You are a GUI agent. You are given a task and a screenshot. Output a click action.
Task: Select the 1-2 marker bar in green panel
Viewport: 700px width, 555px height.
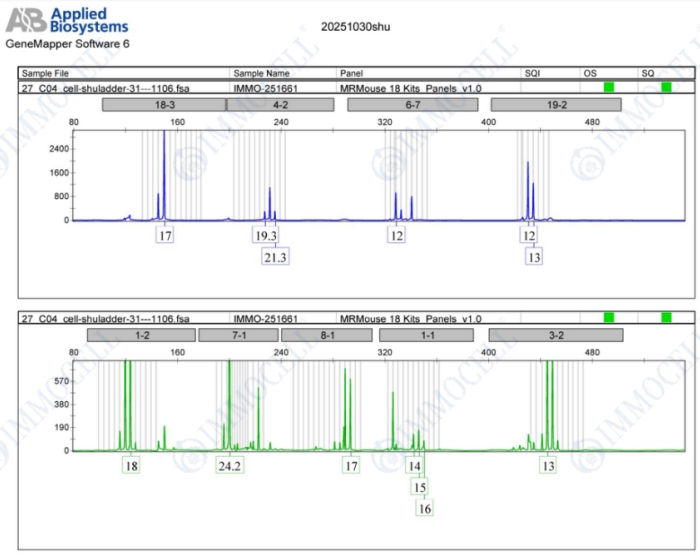pyautogui.click(x=141, y=335)
